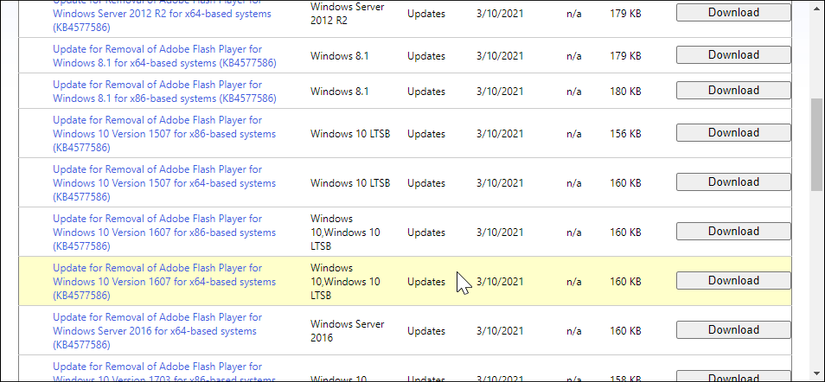This screenshot has width=825, height=382.
Task: Select "Windows 10,Windows 10 LTSB" in 1607 x64 row
Action: tap(345, 282)
